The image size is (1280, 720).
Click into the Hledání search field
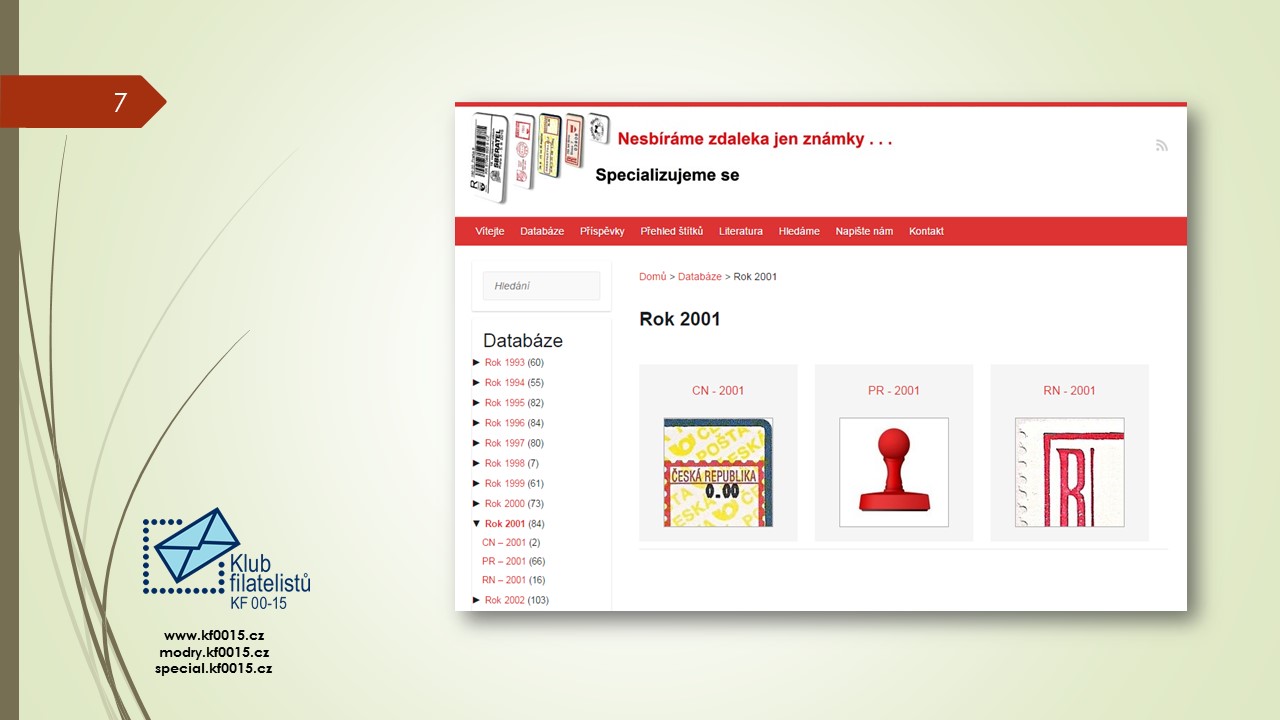(x=541, y=286)
